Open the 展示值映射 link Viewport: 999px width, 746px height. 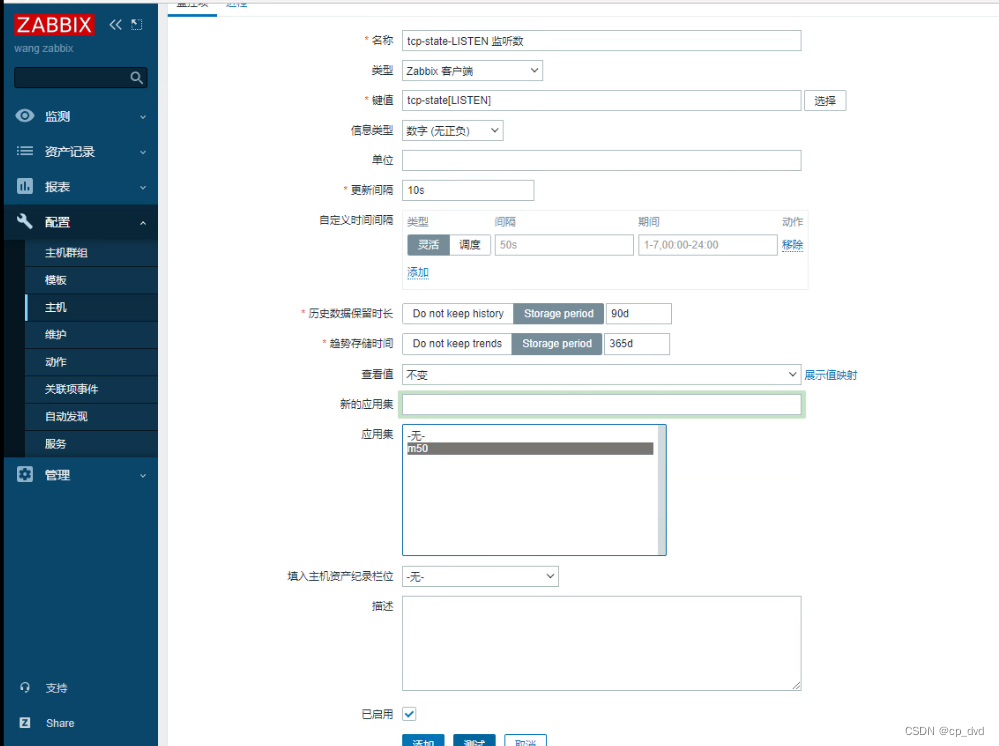[833, 374]
